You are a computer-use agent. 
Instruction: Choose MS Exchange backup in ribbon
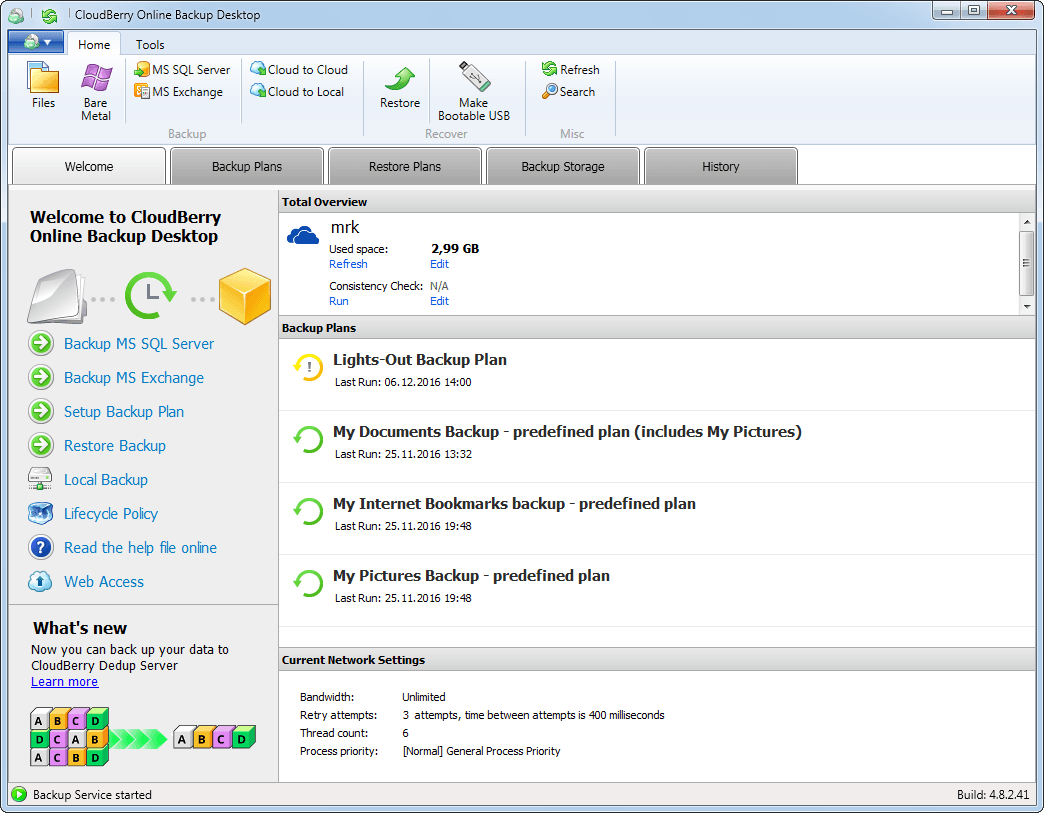[178, 91]
